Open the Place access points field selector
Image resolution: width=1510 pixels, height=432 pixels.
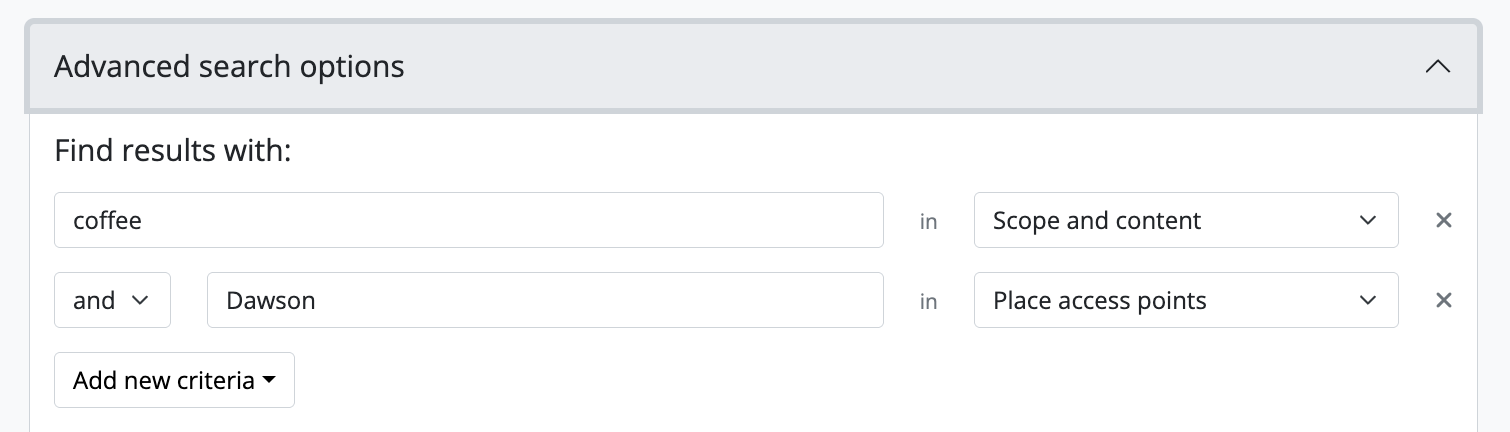[1185, 300]
